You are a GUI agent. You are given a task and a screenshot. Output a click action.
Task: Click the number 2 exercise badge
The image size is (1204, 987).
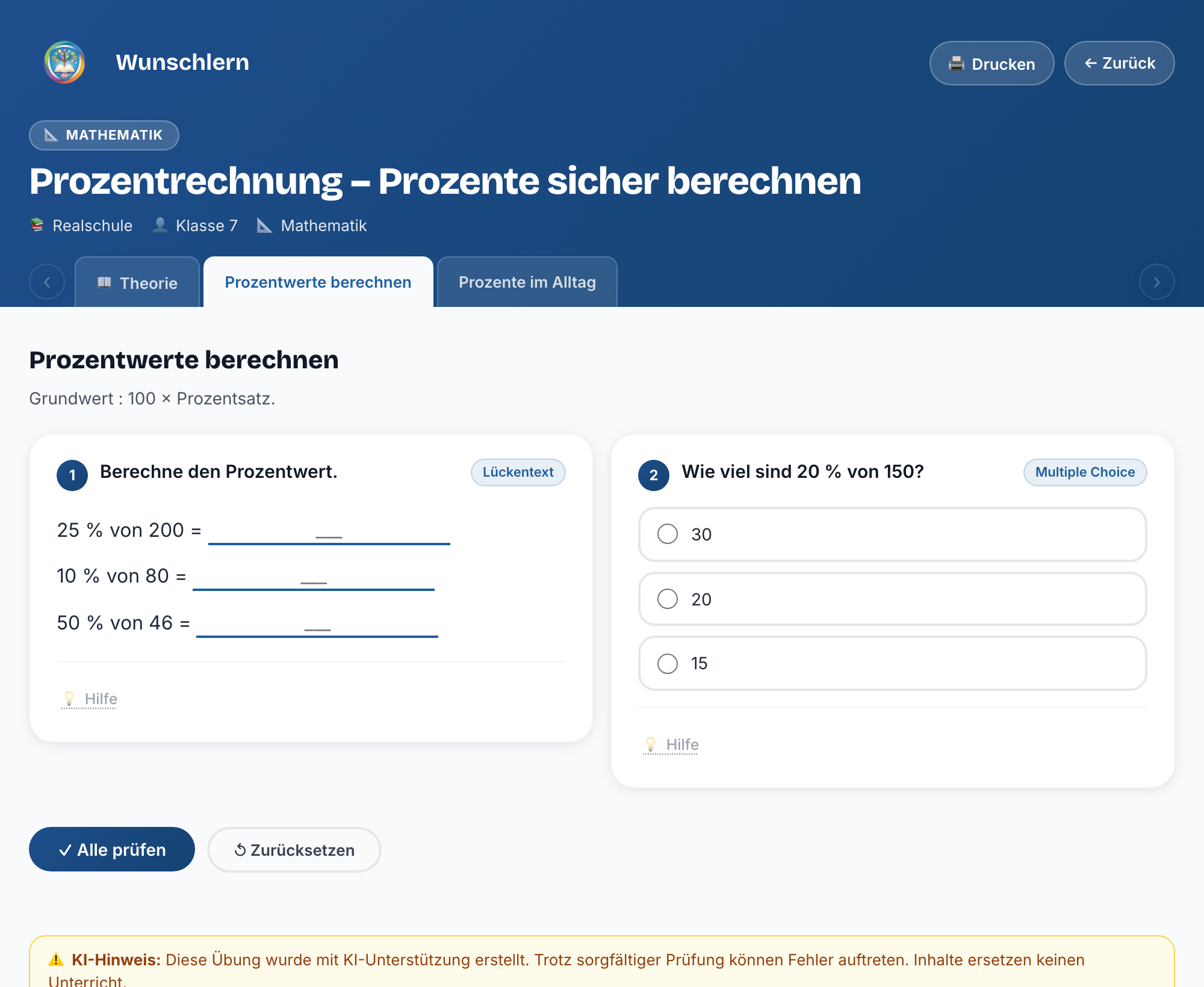654,475
